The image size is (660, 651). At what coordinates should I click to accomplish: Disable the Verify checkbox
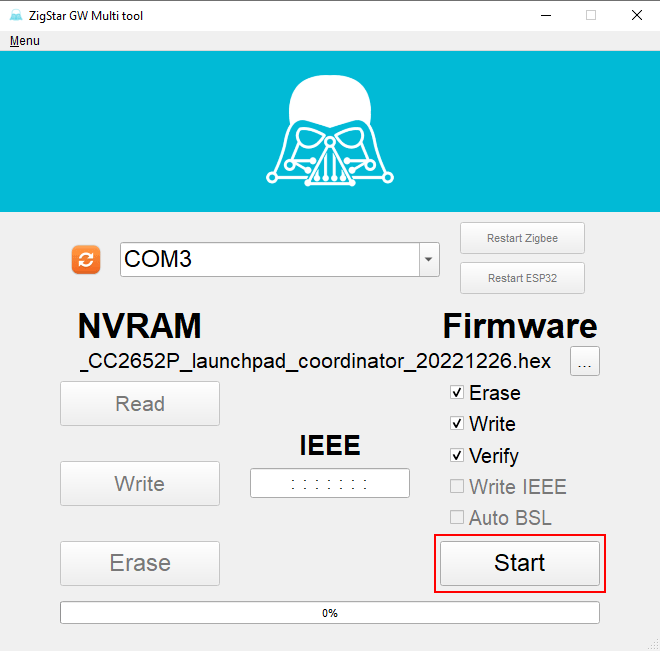[457, 455]
